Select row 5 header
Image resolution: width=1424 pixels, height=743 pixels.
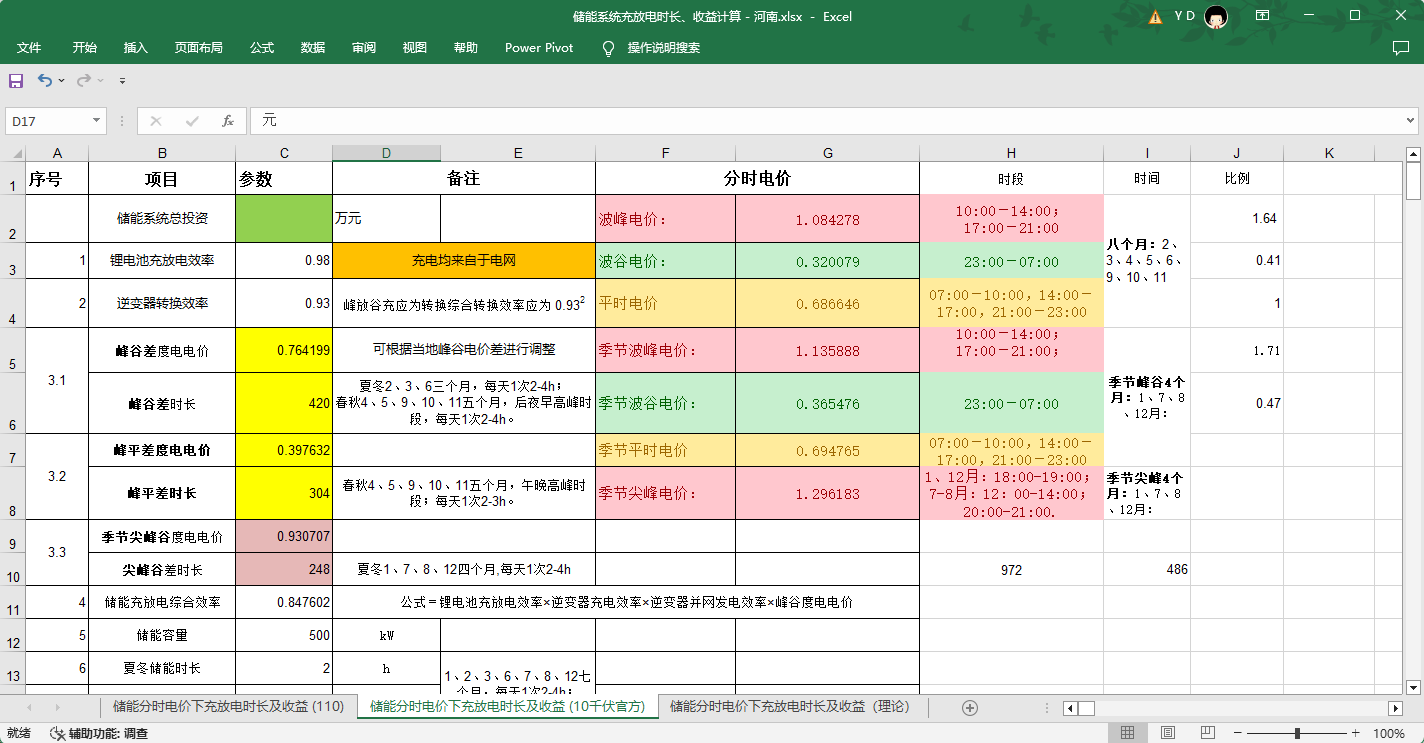(12, 351)
